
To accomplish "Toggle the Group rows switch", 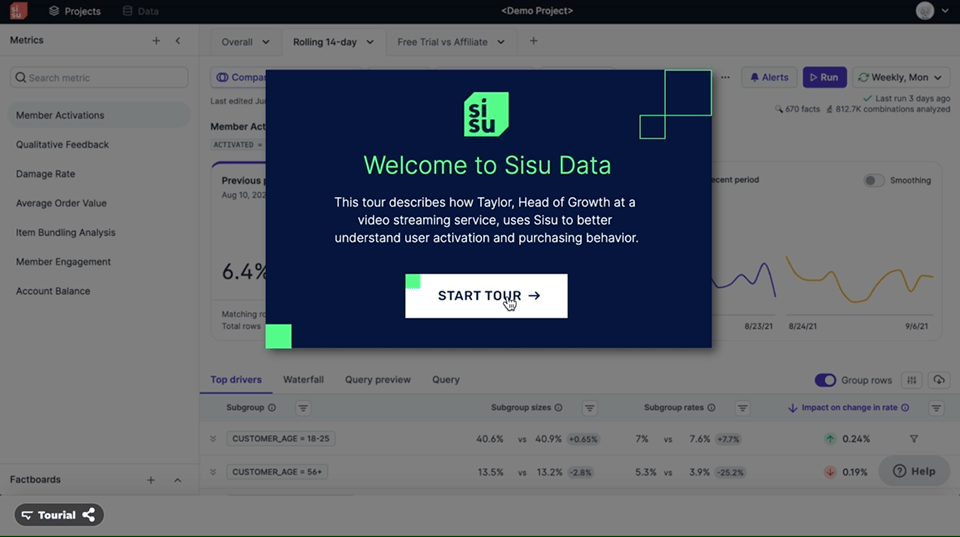I will pos(825,380).
